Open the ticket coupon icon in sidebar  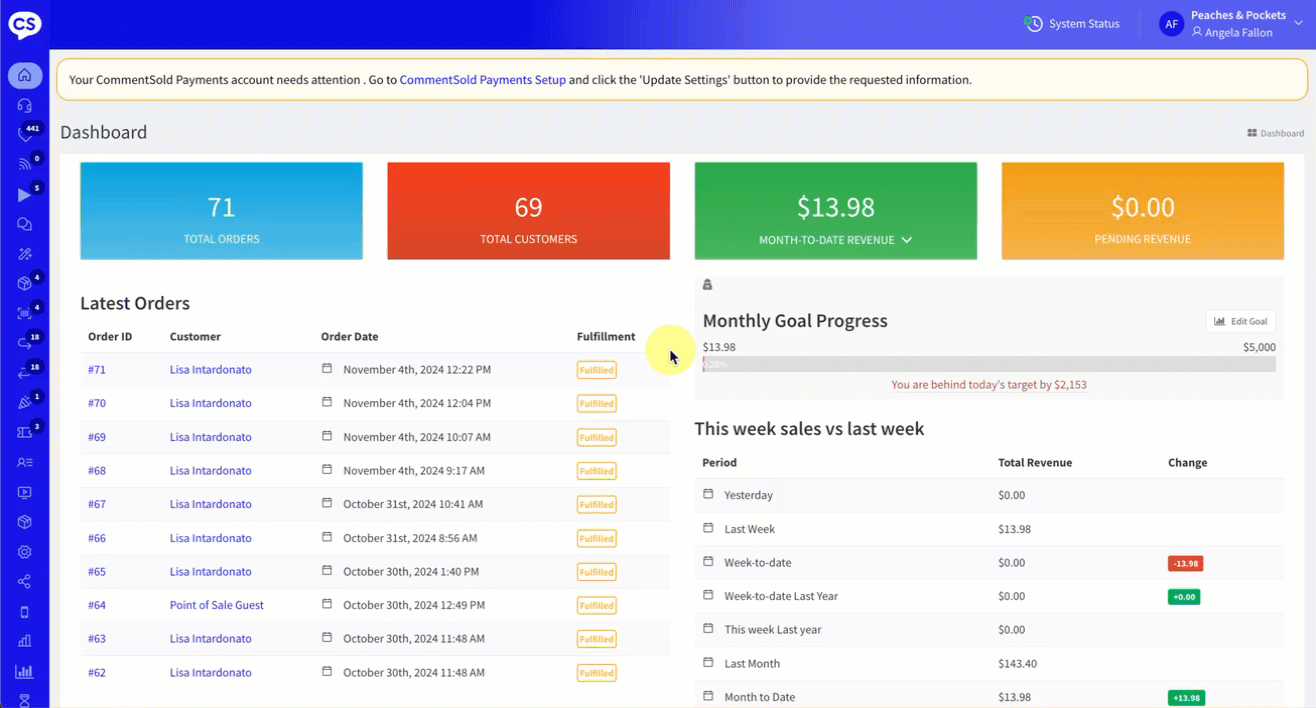point(25,432)
